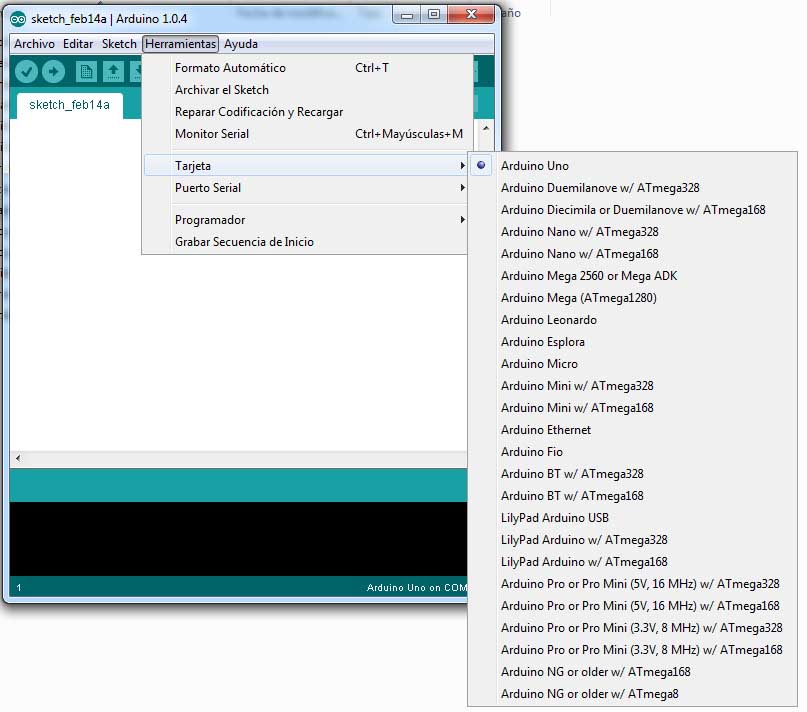
Task: Expand the Puerto Serial submenu
Action: click(306, 188)
